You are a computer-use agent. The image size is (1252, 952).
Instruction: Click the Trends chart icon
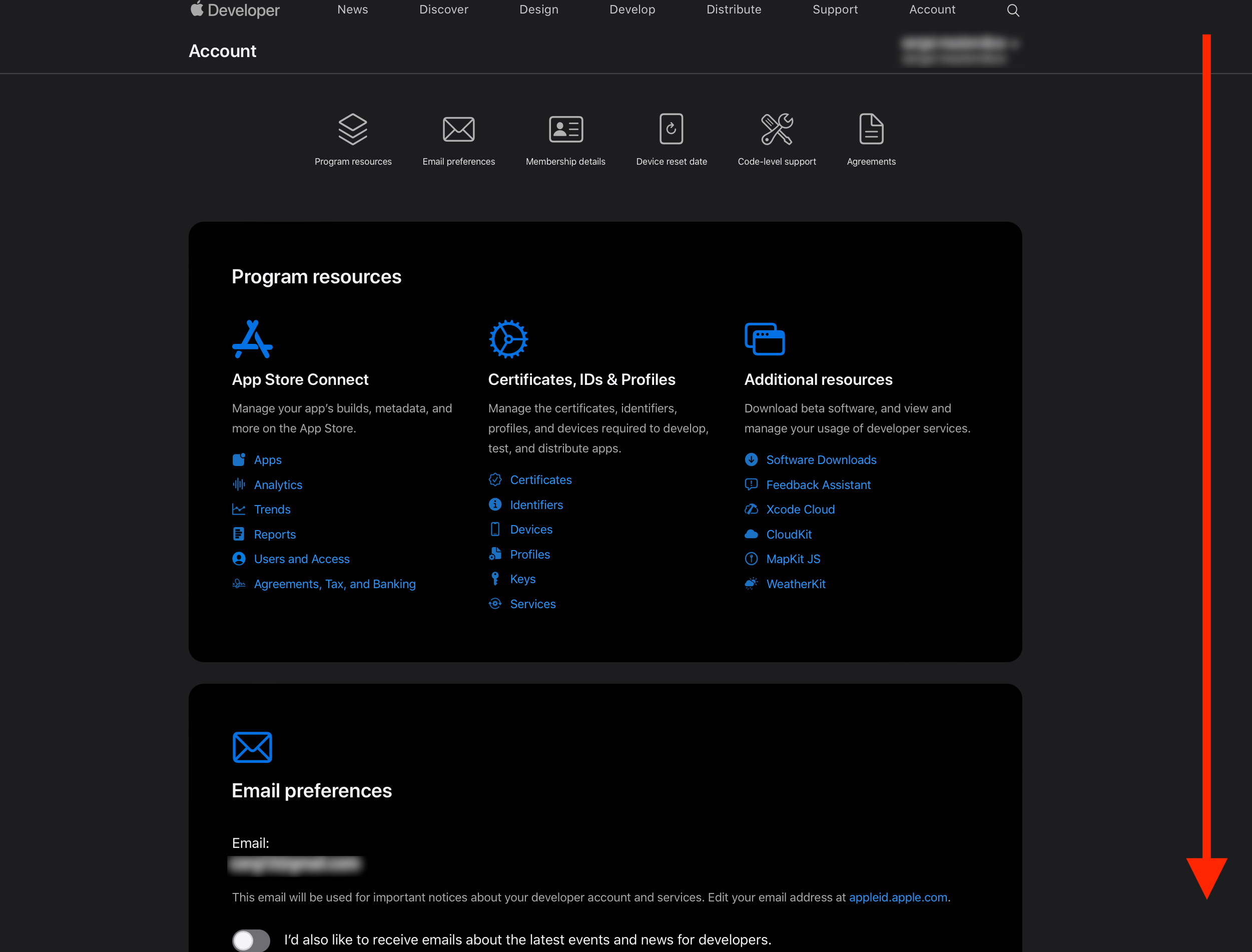[239, 510]
